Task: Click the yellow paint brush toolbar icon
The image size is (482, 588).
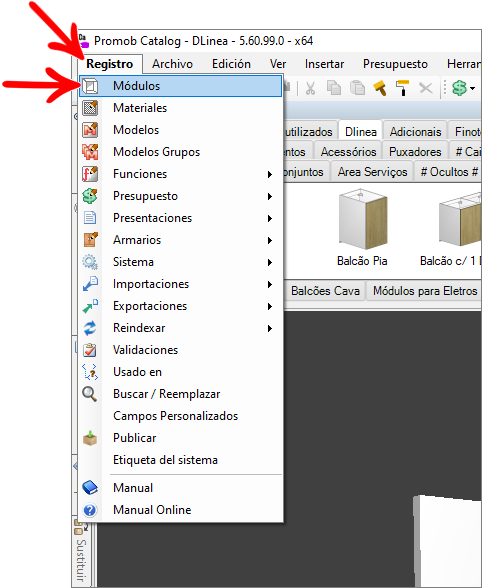Action: point(380,88)
